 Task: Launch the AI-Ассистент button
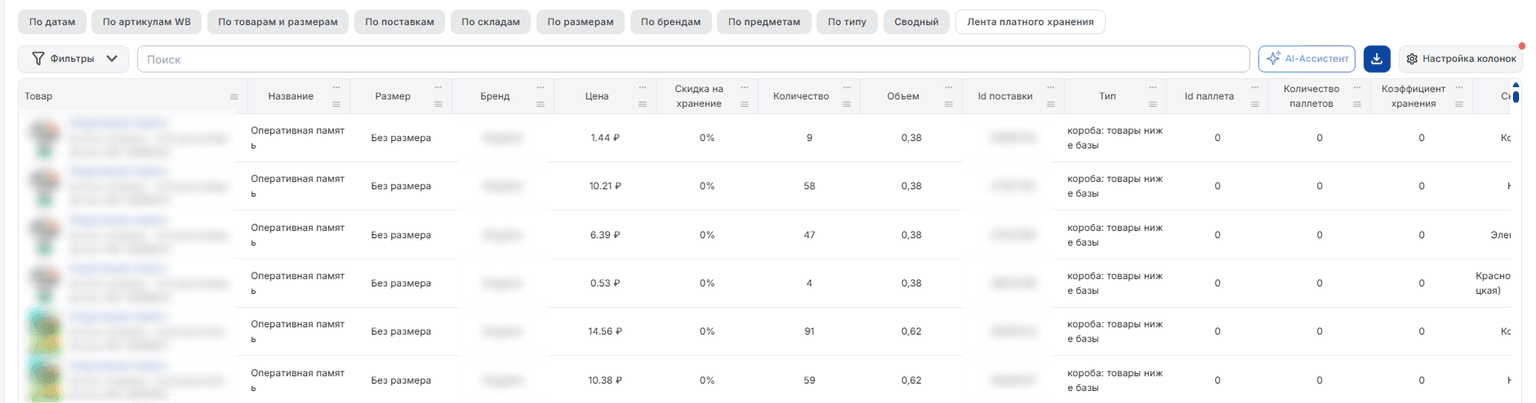[x=1307, y=59]
